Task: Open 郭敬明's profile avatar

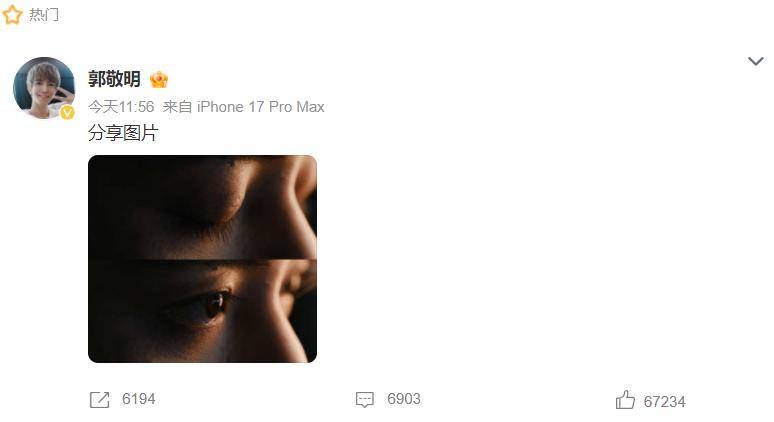Action: (x=44, y=88)
